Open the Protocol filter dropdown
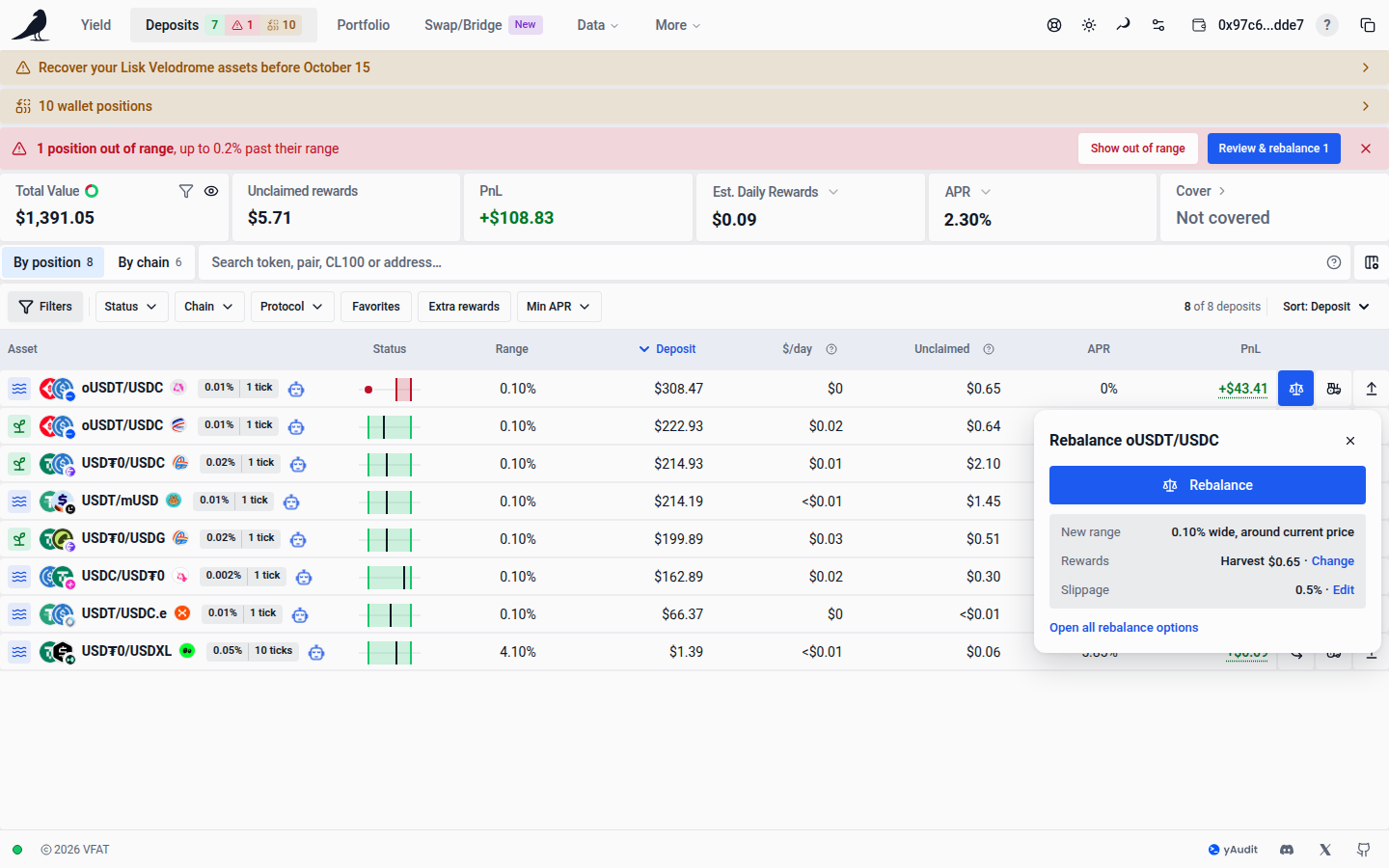The height and width of the screenshot is (868, 1389). pos(291,307)
